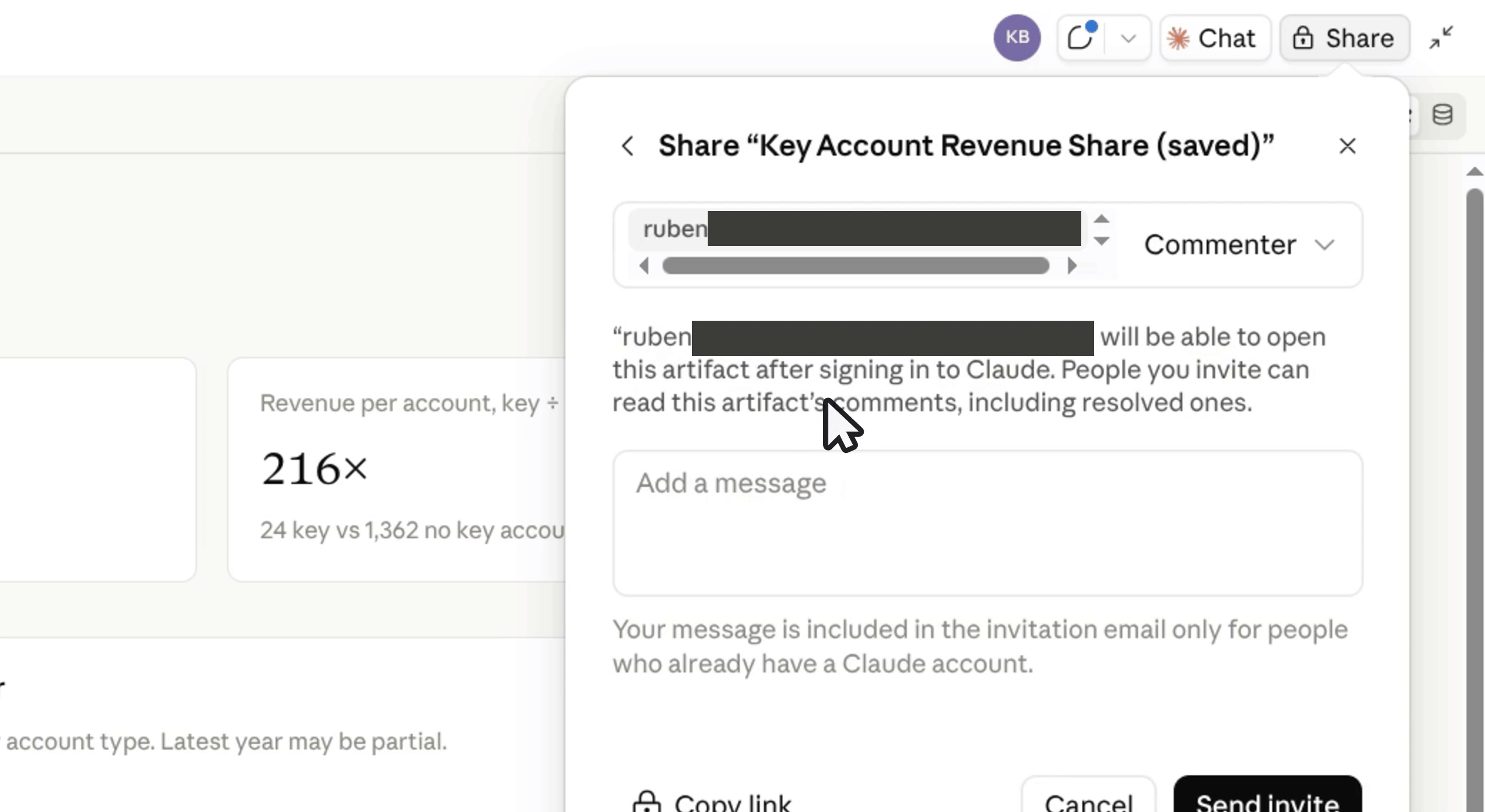Click the horizontal scrollbar's left arrow
Image resolution: width=1485 pixels, height=812 pixels.
(x=643, y=266)
